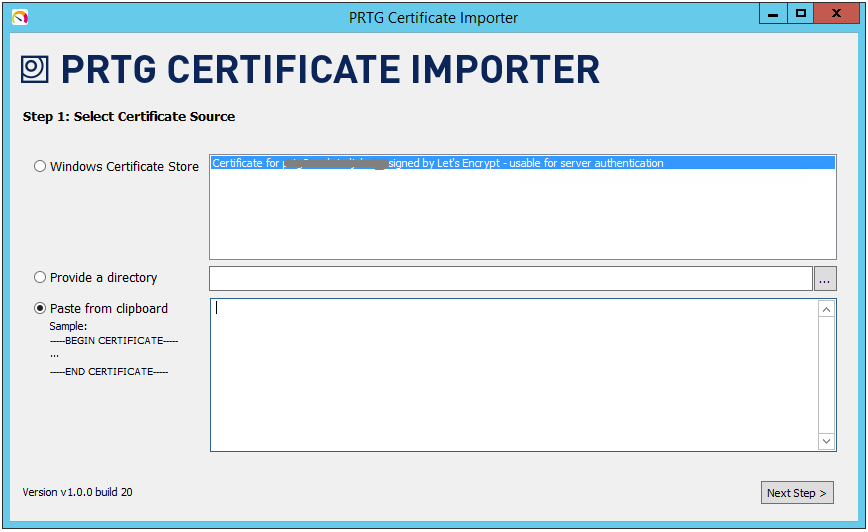Click the directory path input field

click(x=510, y=278)
